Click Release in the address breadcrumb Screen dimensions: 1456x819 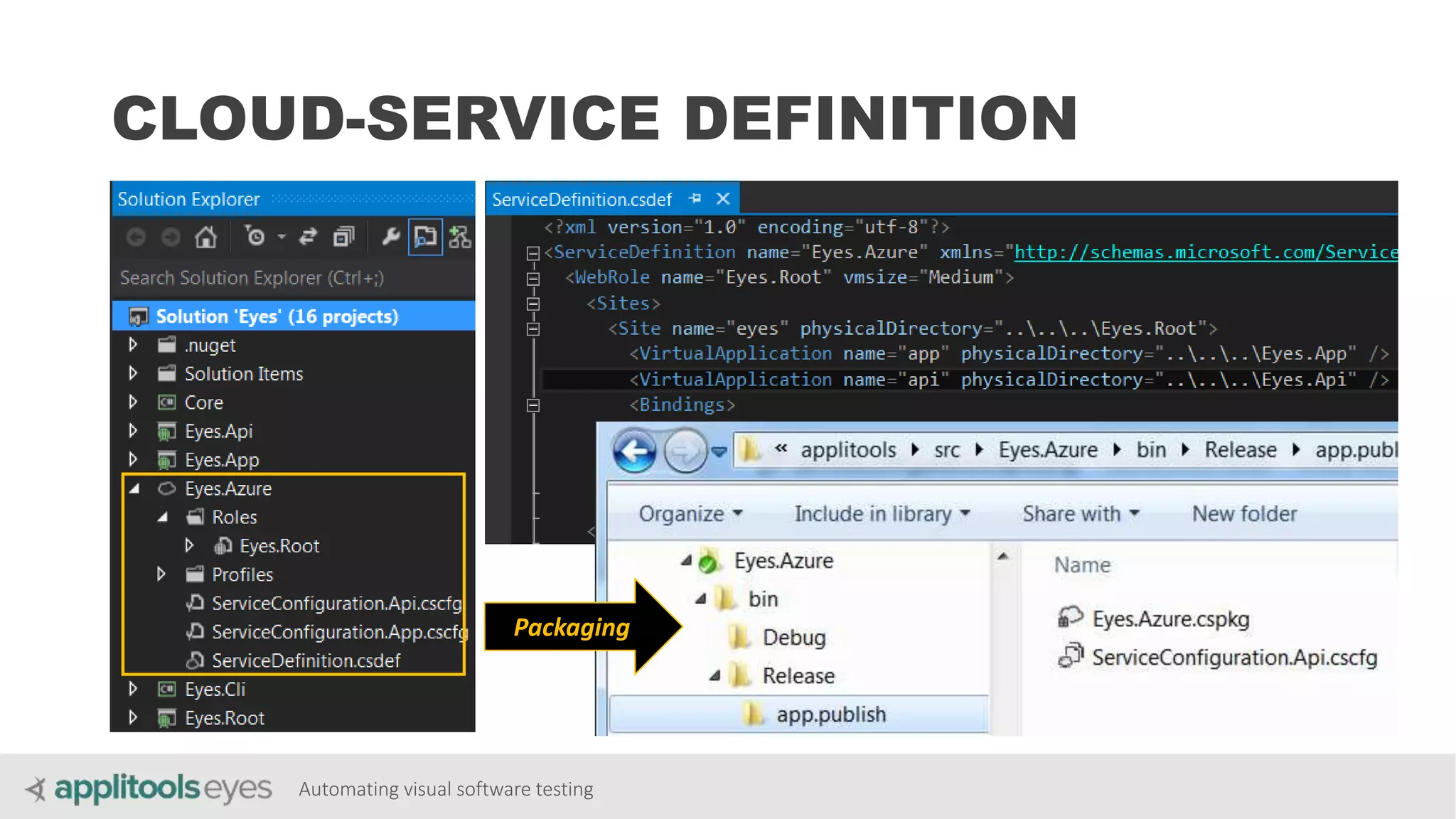click(1241, 450)
